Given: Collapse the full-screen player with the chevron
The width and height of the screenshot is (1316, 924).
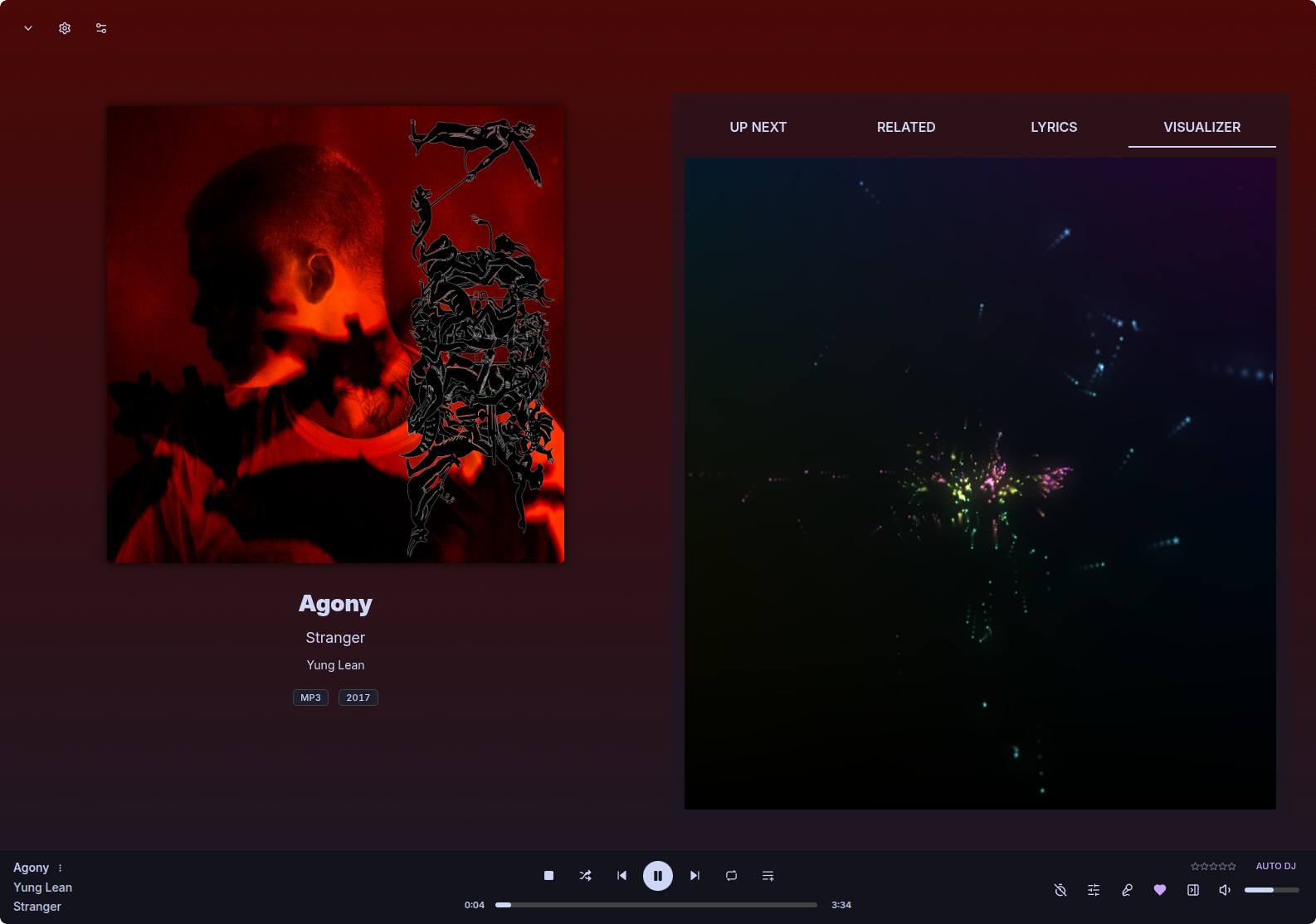Looking at the screenshot, I should [28, 28].
